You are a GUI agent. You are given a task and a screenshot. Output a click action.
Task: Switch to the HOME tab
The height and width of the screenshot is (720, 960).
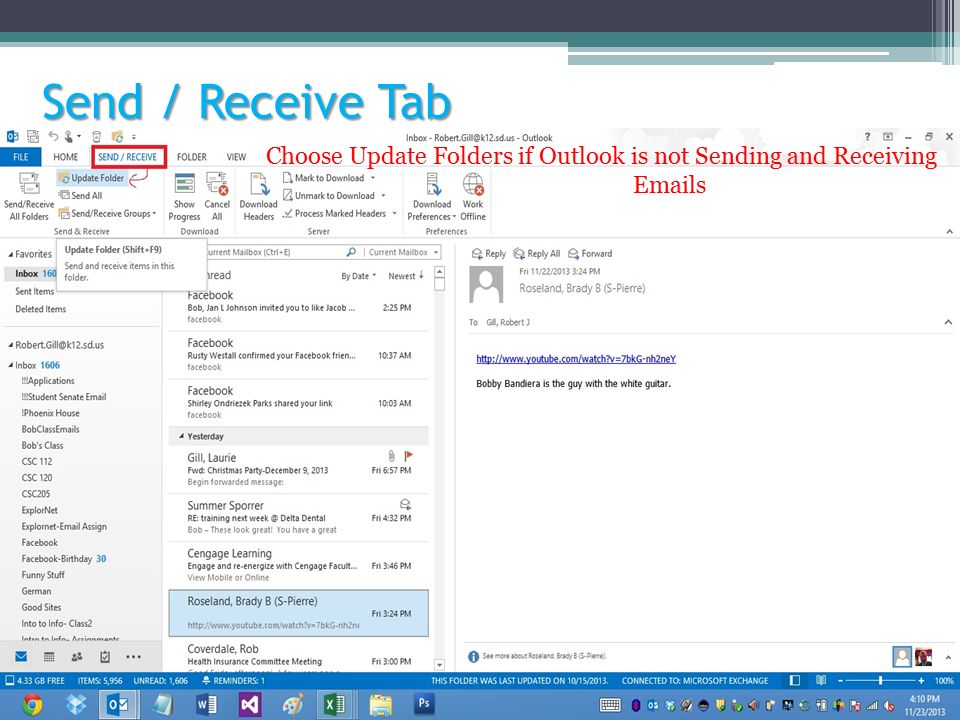(66, 157)
